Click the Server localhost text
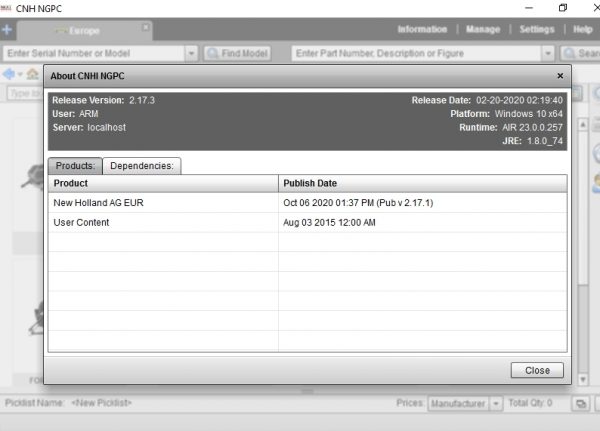Viewport: 600px width, 431px height. point(89,127)
